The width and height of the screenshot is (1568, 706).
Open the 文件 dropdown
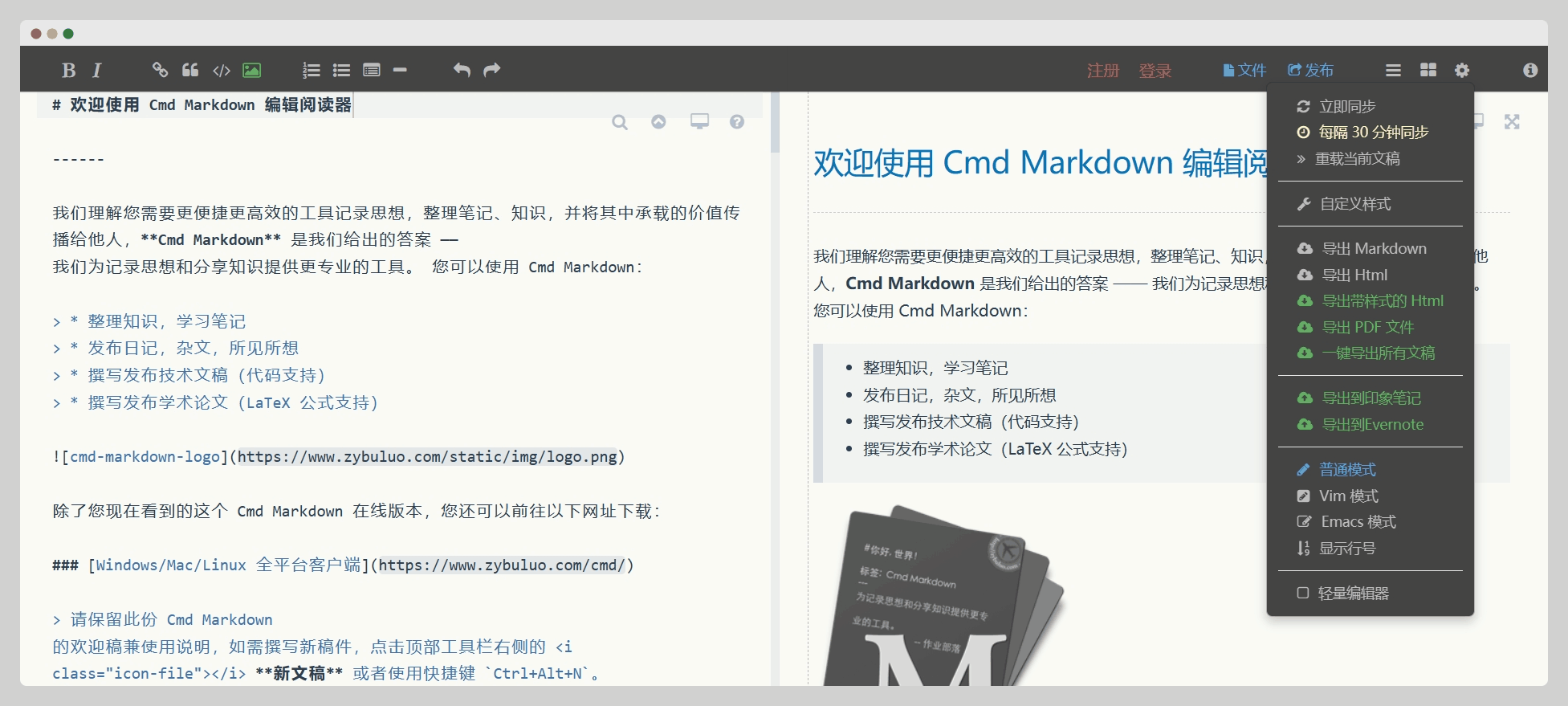point(1244,71)
